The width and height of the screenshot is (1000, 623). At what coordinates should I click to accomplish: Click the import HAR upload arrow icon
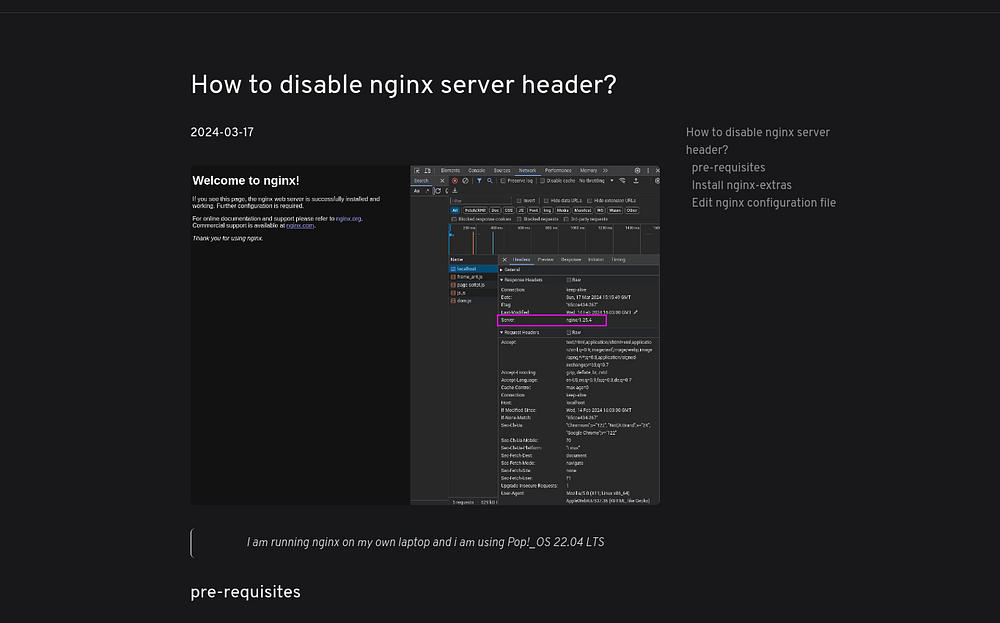tap(636, 181)
